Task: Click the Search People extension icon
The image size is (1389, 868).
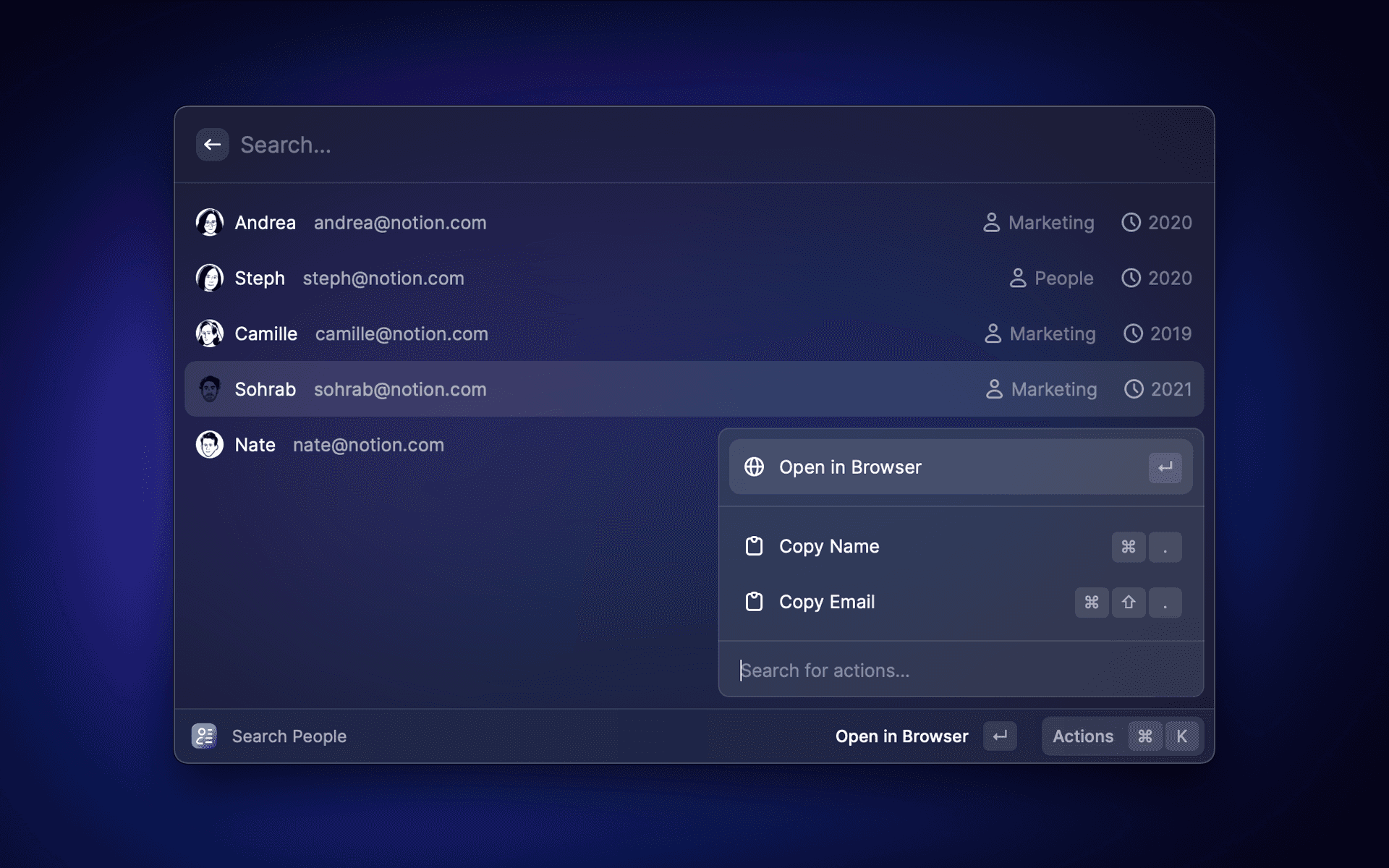Action: (x=204, y=736)
